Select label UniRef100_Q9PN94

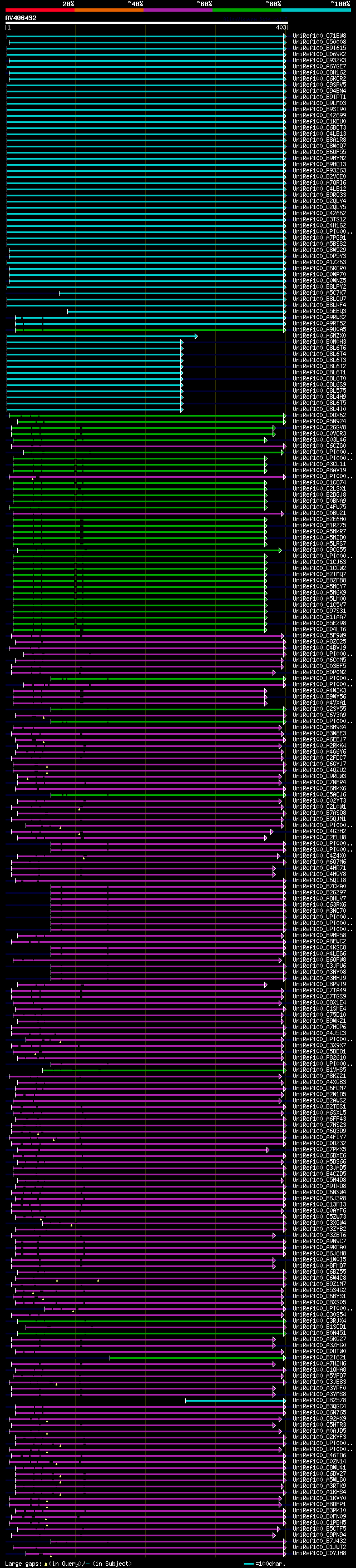(x=319, y=1535)
